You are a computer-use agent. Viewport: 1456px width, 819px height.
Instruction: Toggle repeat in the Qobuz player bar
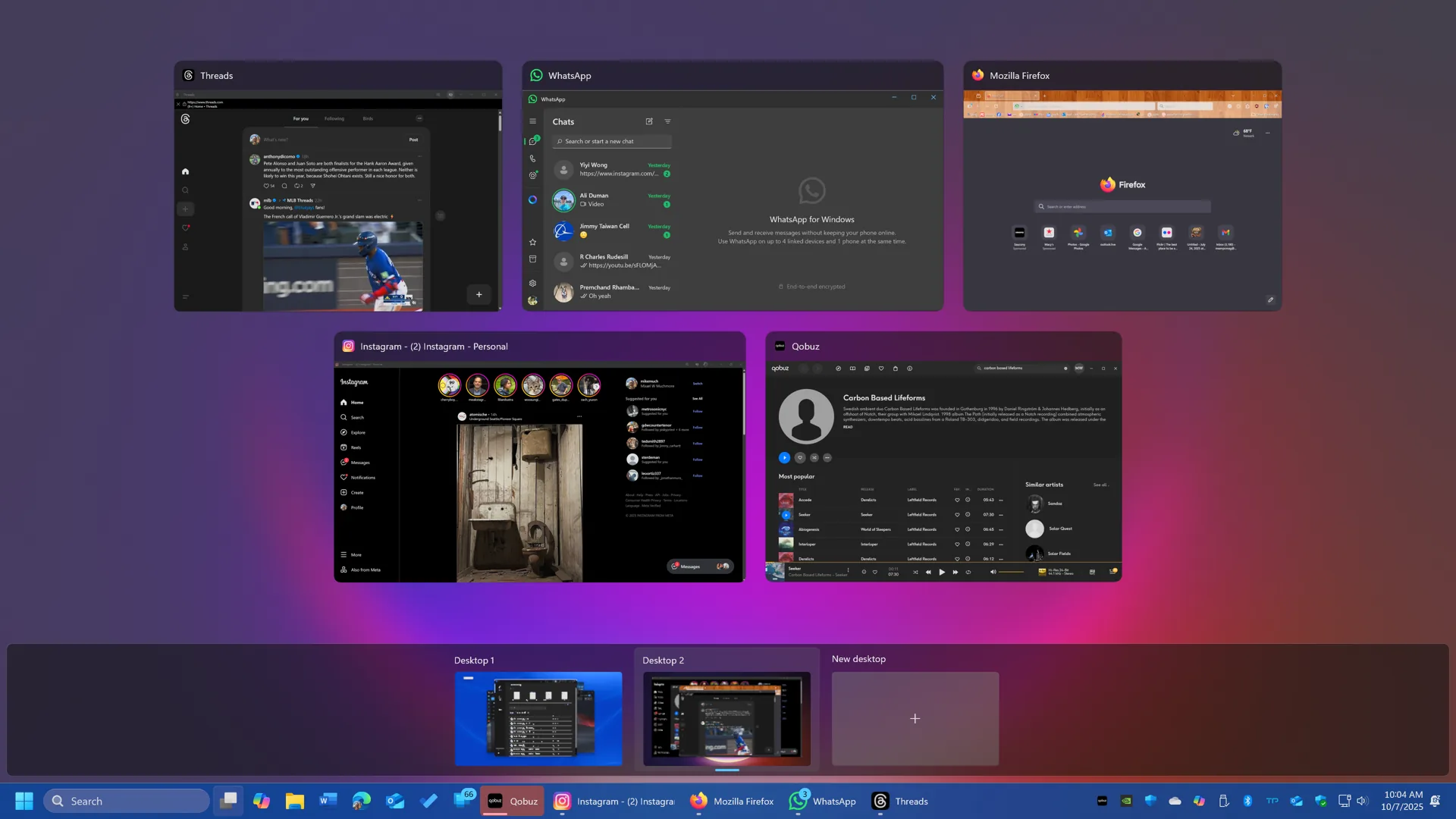point(968,572)
